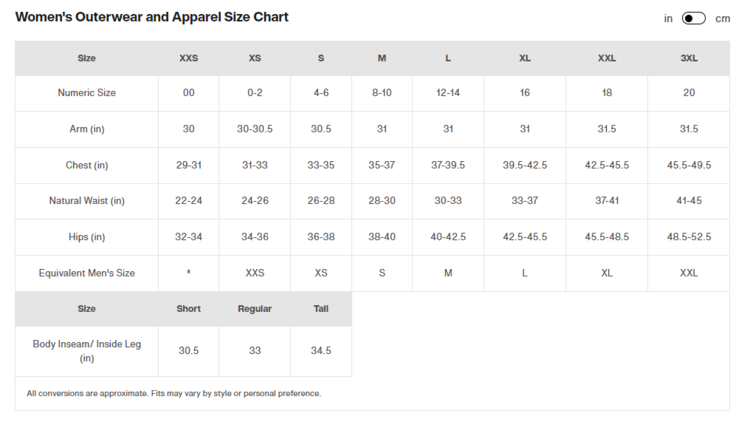Click the Natural Waist (in) row label
This screenshot has width=750, height=422.
pos(87,201)
